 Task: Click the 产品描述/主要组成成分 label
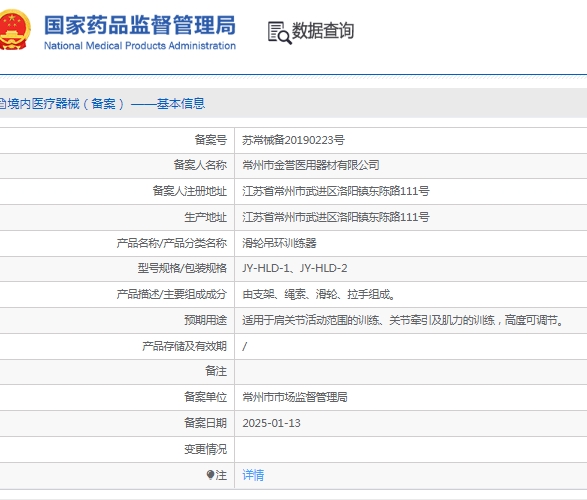(x=172, y=294)
